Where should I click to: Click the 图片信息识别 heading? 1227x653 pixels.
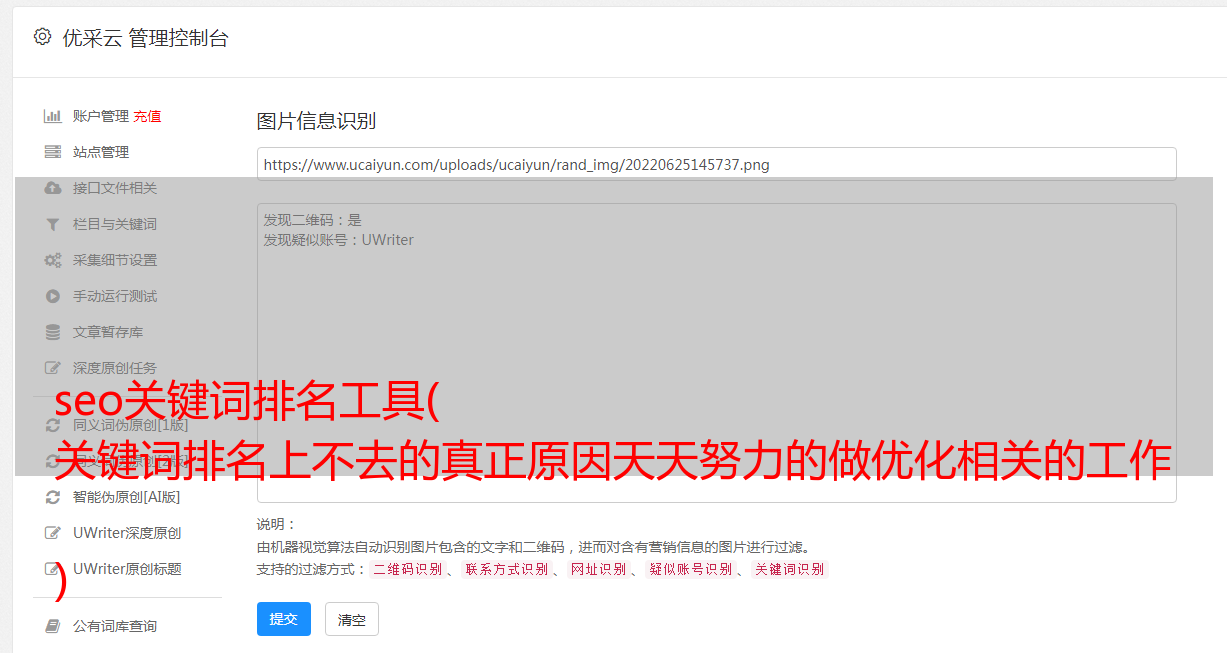coord(316,122)
